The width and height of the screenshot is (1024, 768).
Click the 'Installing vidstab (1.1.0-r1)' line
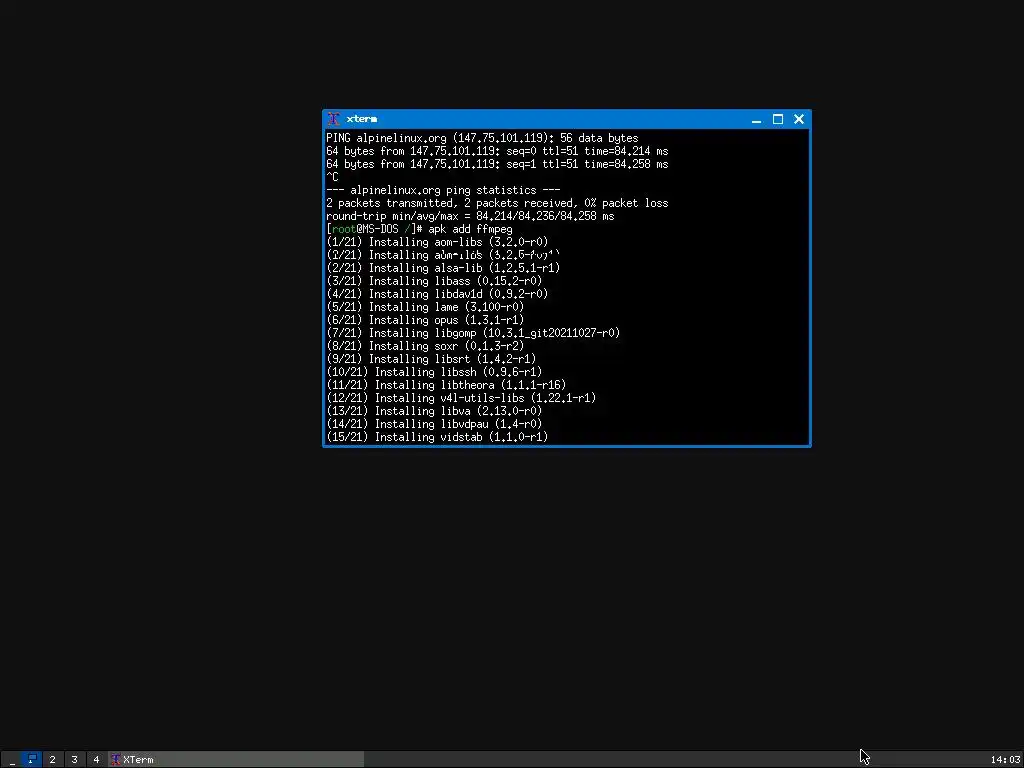[x=438, y=438]
